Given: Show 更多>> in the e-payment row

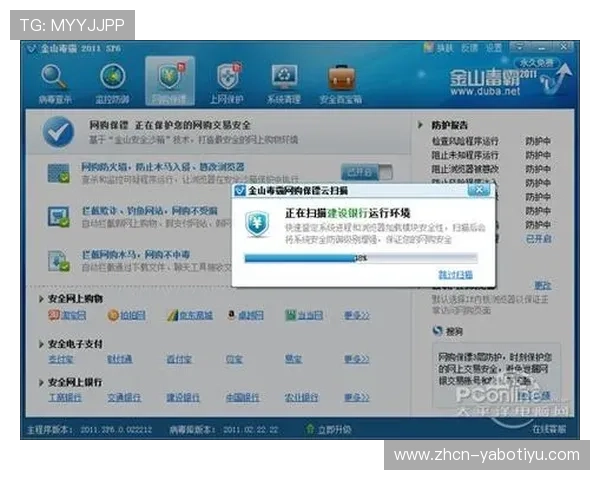Looking at the screenshot, I should tap(357, 359).
